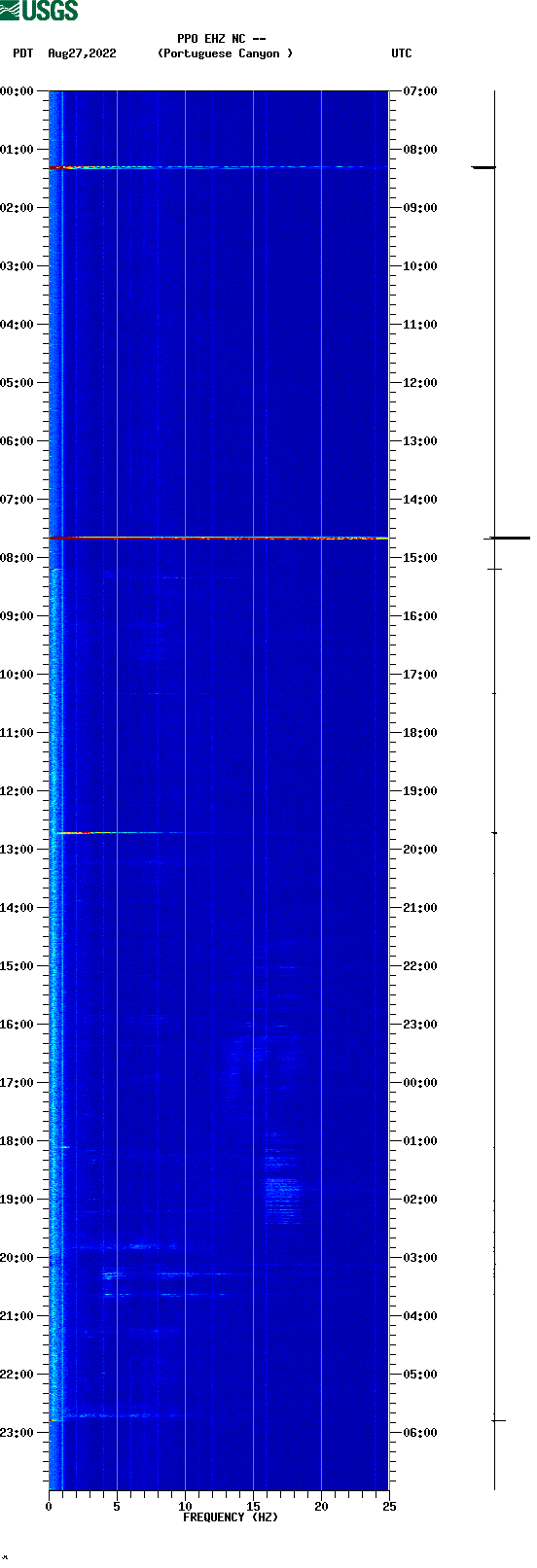Click the seismogram spike beside 08:20 UTC
537x1568 pixels.
click(x=483, y=167)
